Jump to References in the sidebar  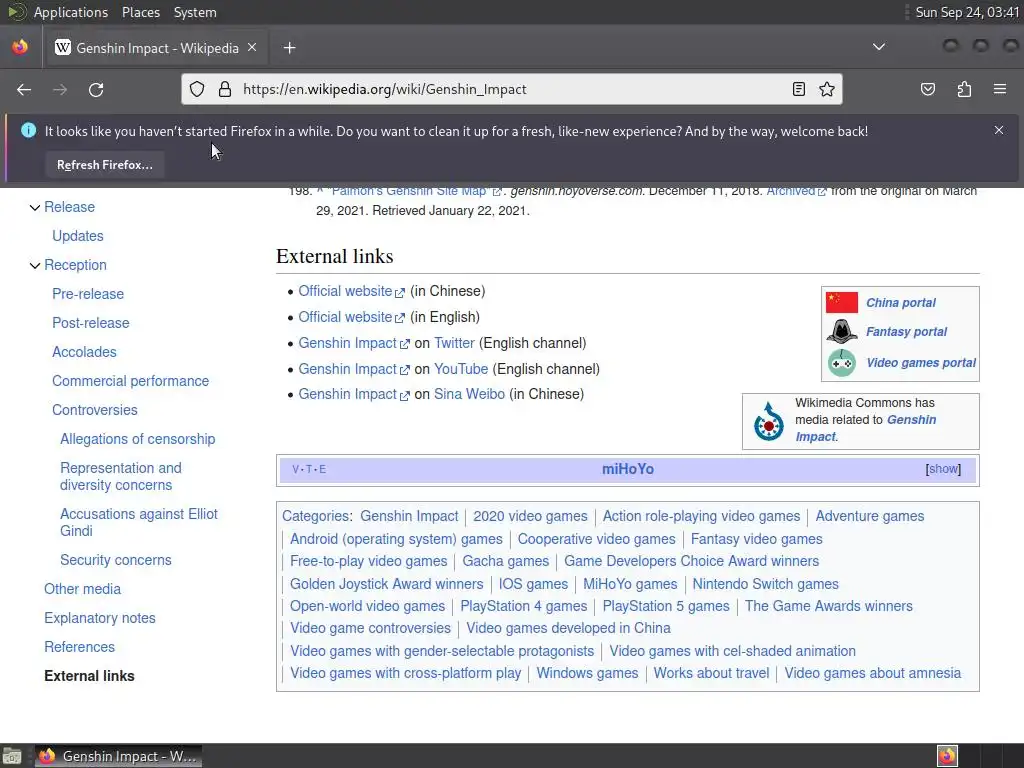click(80, 647)
